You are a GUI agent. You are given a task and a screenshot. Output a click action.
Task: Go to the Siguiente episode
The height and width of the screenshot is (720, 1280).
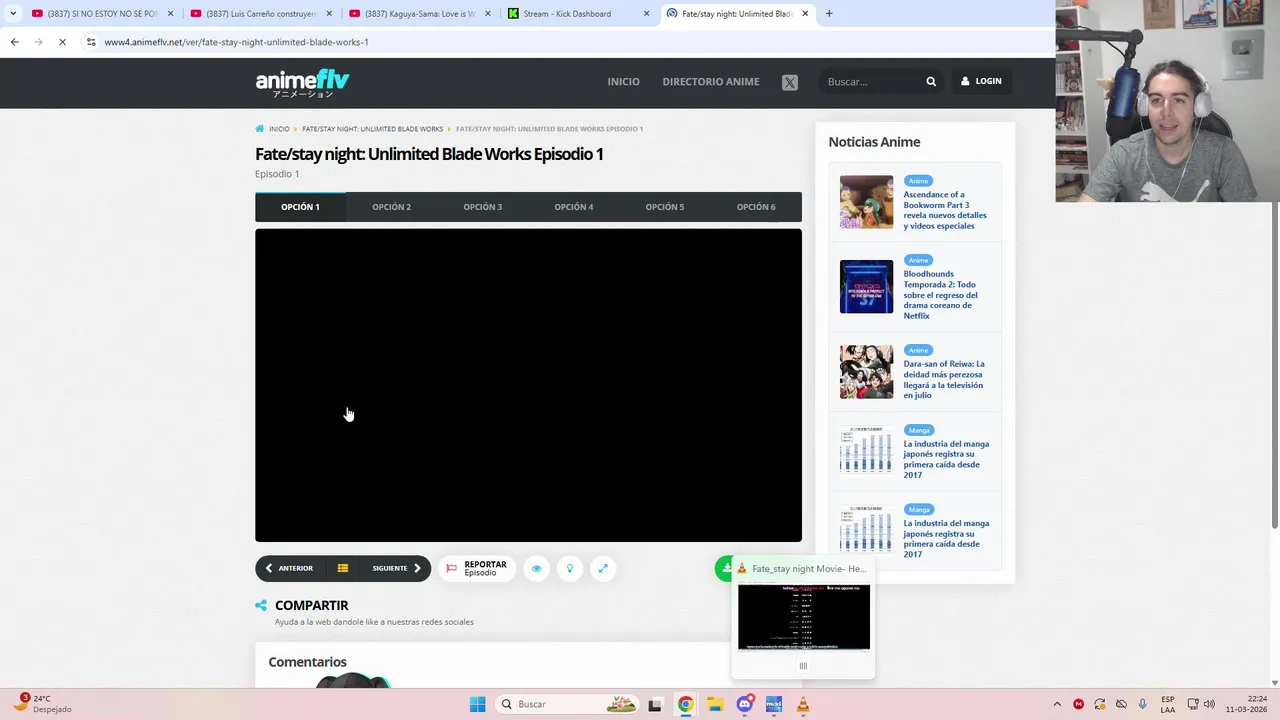pos(397,568)
